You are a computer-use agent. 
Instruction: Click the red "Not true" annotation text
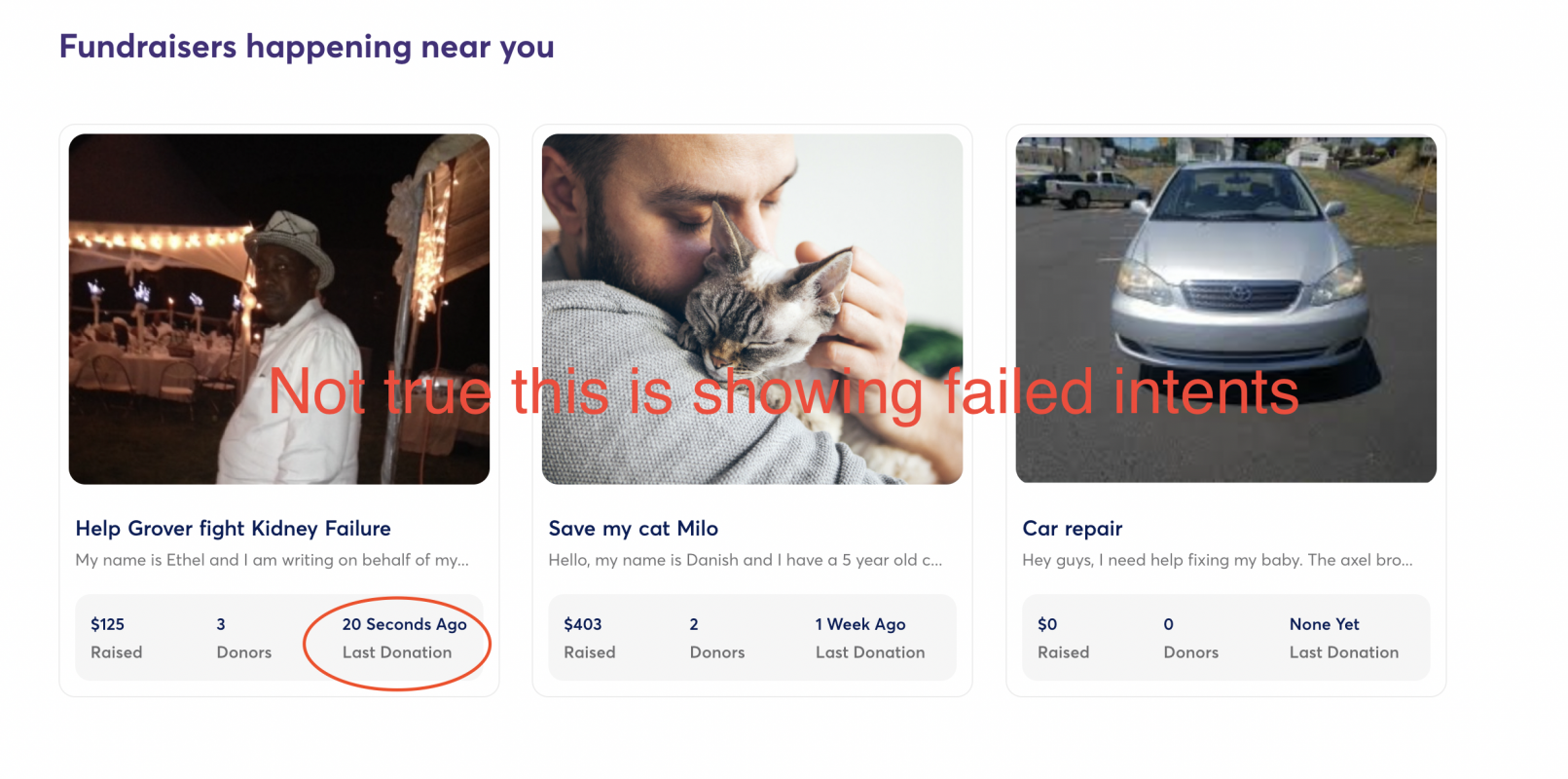[783, 392]
